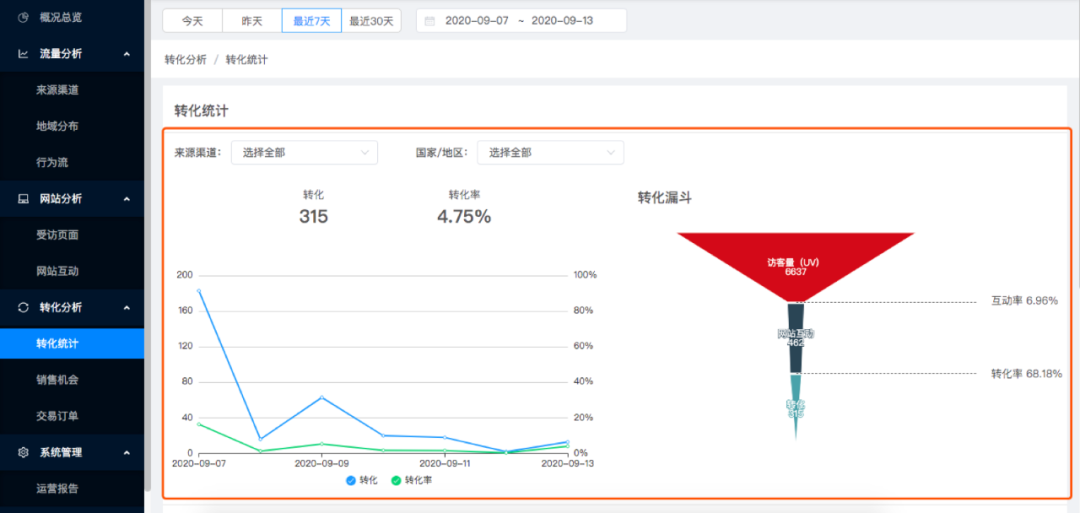Click the 转化分析 refresh-cycle icon
The height and width of the screenshot is (513, 1080).
pos(23,307)
